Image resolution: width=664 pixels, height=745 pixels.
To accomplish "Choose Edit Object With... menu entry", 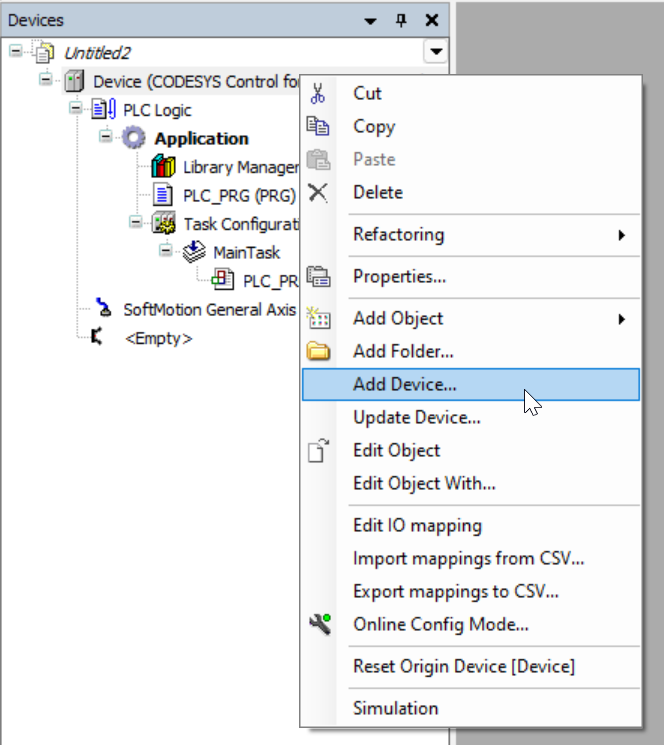I will coord(471,484).
